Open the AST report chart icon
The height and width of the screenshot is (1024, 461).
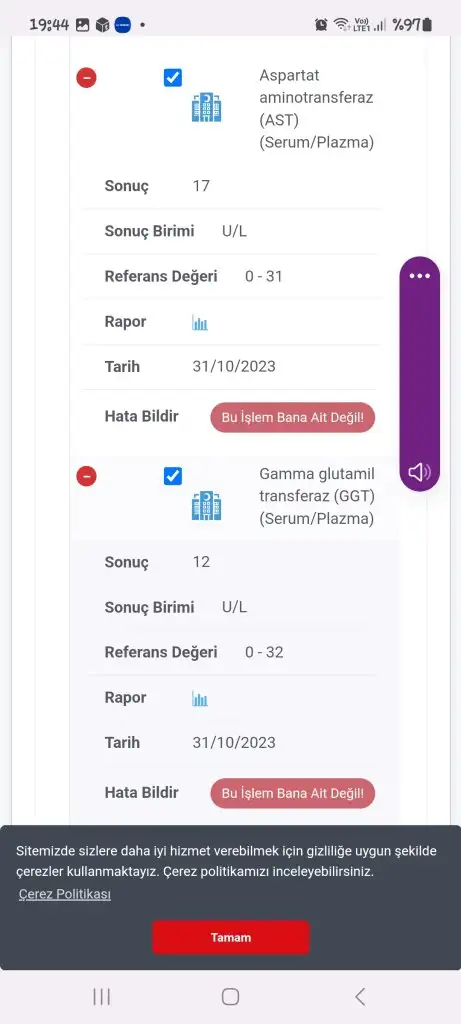point(200,323)
